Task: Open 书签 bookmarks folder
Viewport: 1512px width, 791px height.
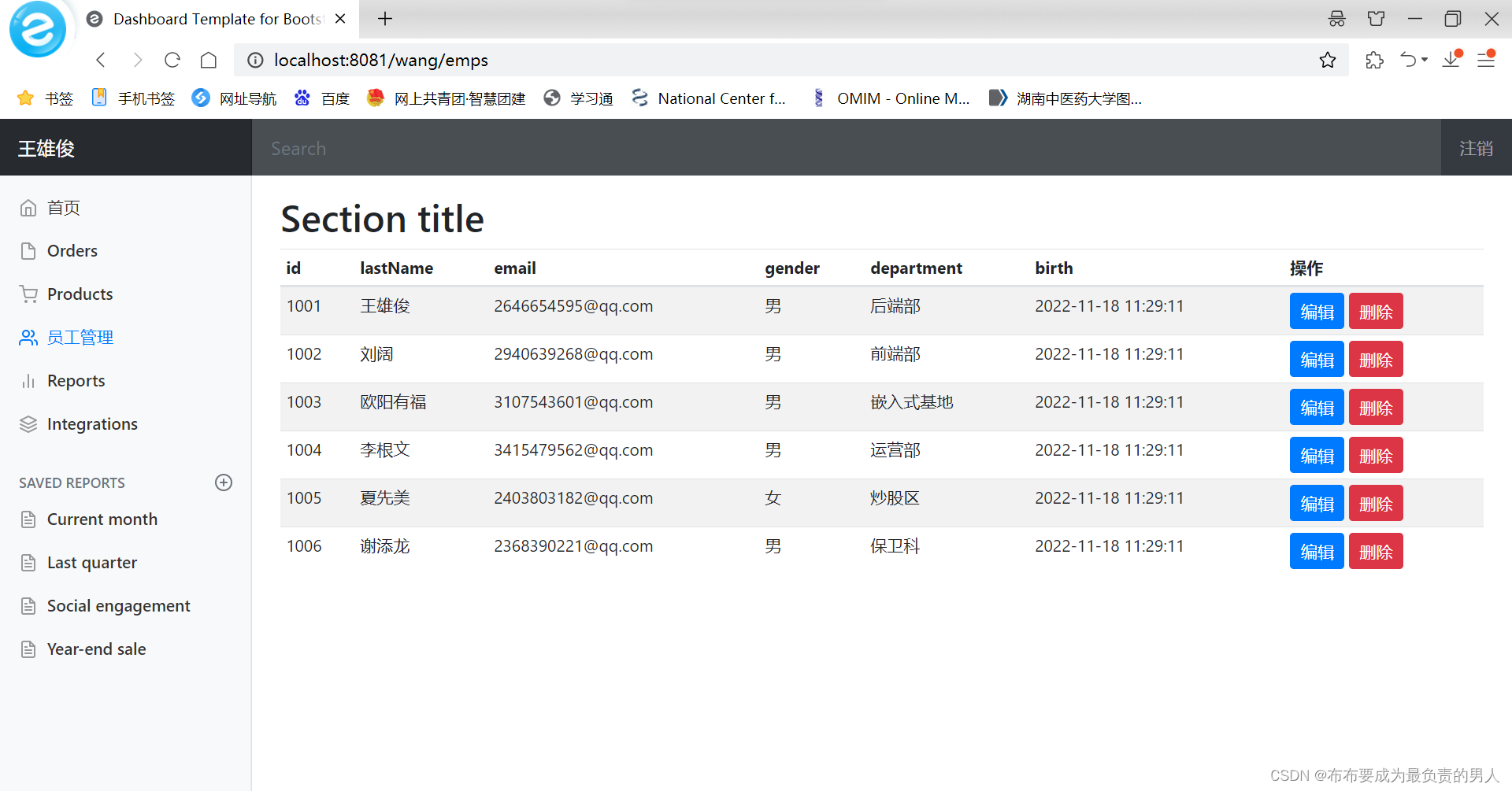Action: click(45, 98)
